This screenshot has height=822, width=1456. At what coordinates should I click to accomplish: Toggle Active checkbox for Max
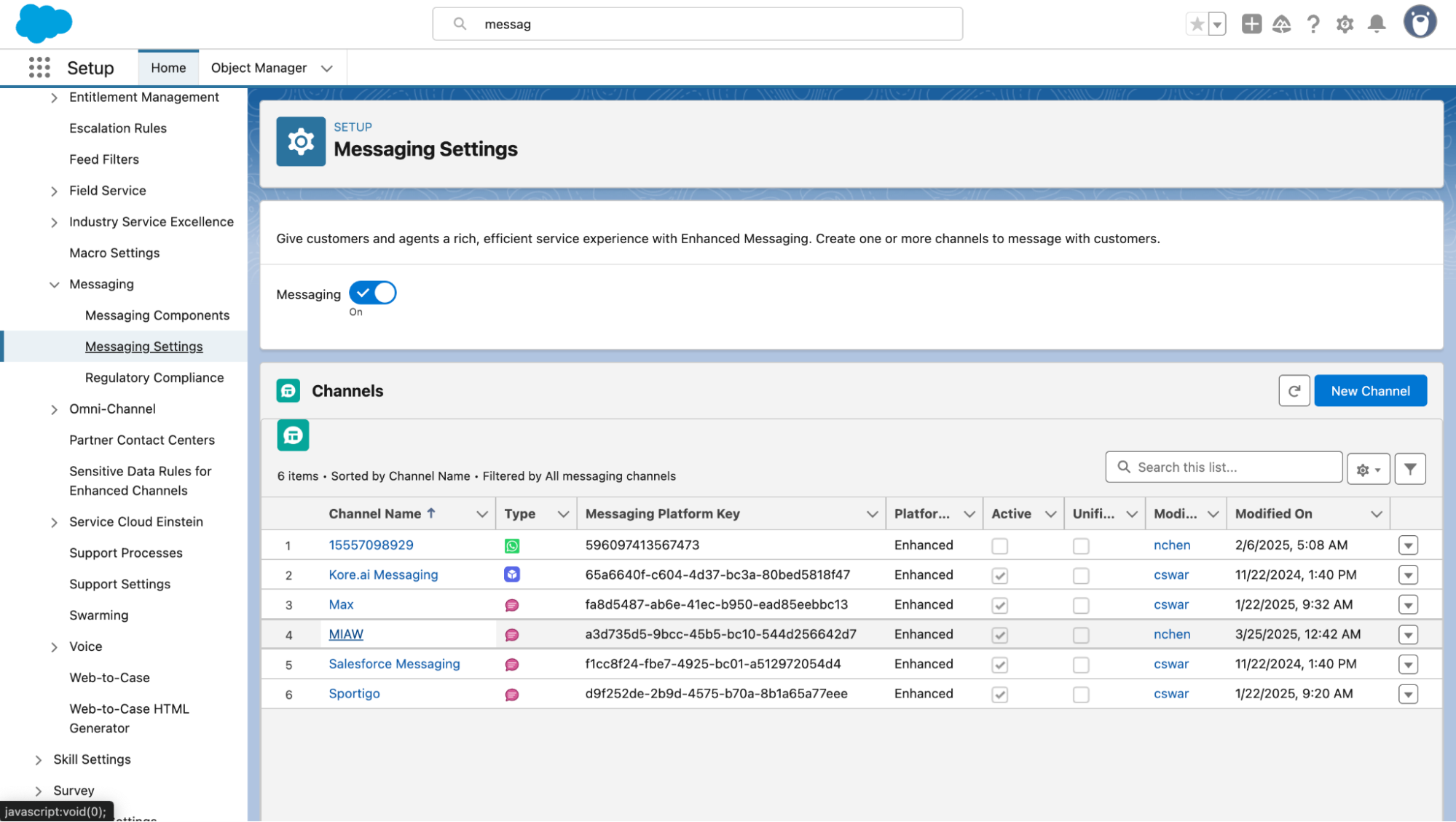click(999, 606)
